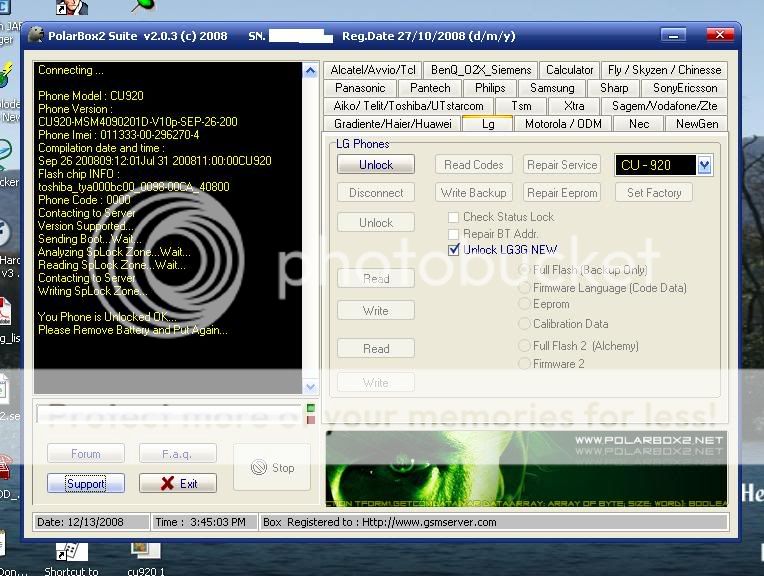Click the PolarBox2 penguin title bar icon
Image resolution: width=764 pixels, height=576 pixels.
pyautogui.click(x=36, y=36)
